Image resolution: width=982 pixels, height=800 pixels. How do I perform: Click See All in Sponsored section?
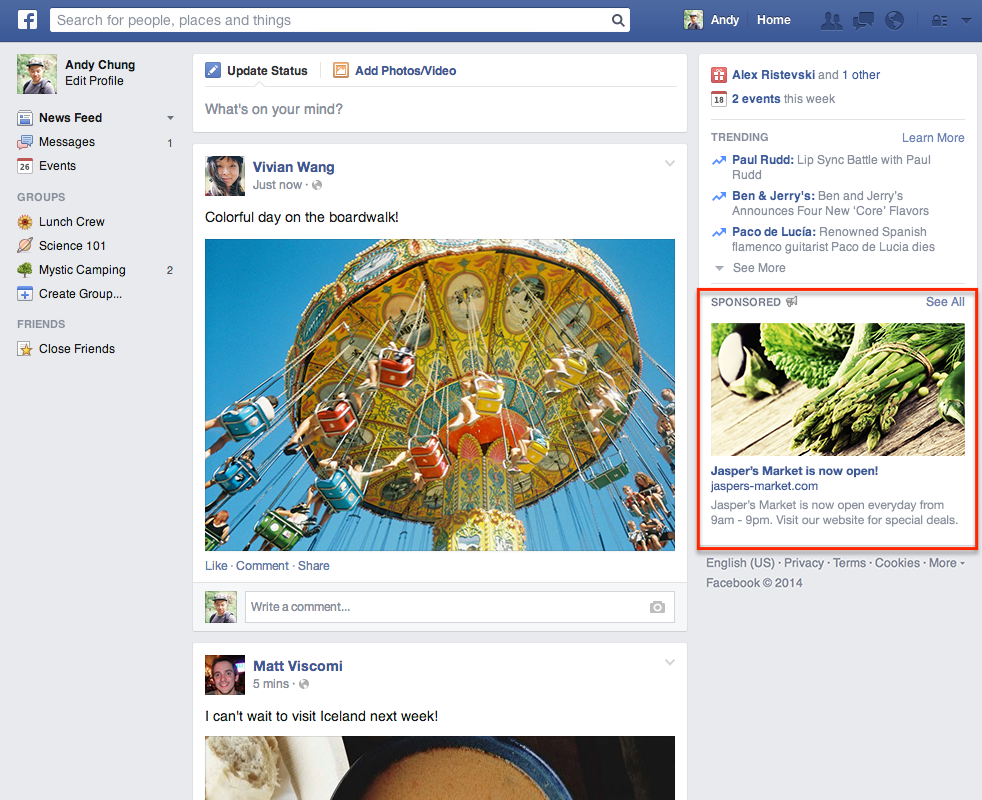coord(945,302)
